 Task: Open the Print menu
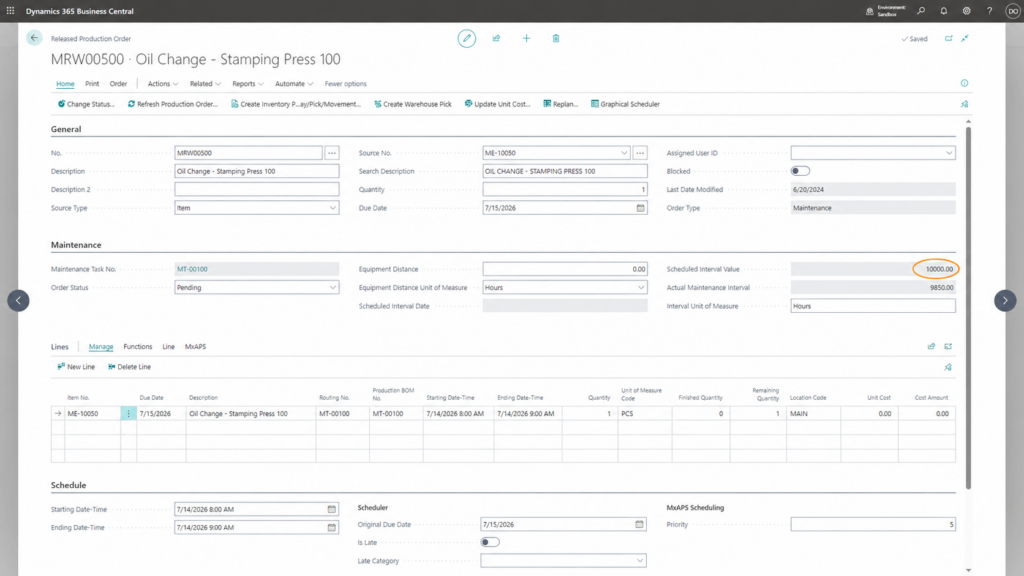[x=92, y=84]
